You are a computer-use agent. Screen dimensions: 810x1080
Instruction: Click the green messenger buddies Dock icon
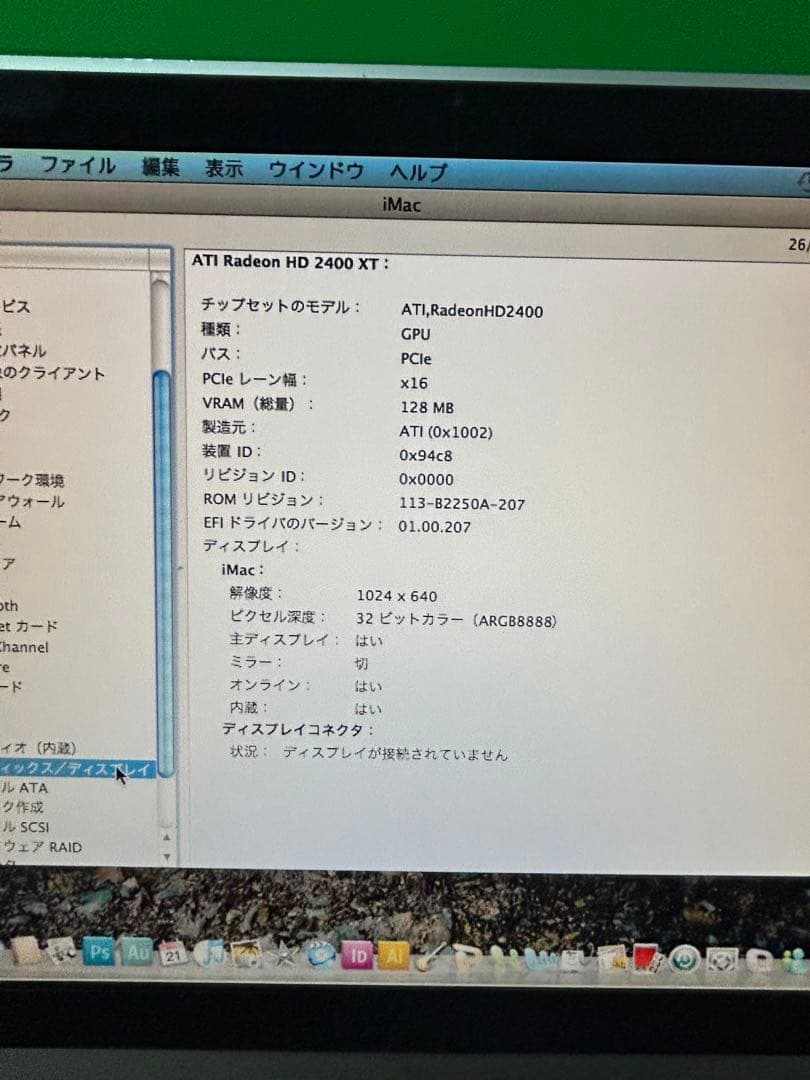click(796, 960)
